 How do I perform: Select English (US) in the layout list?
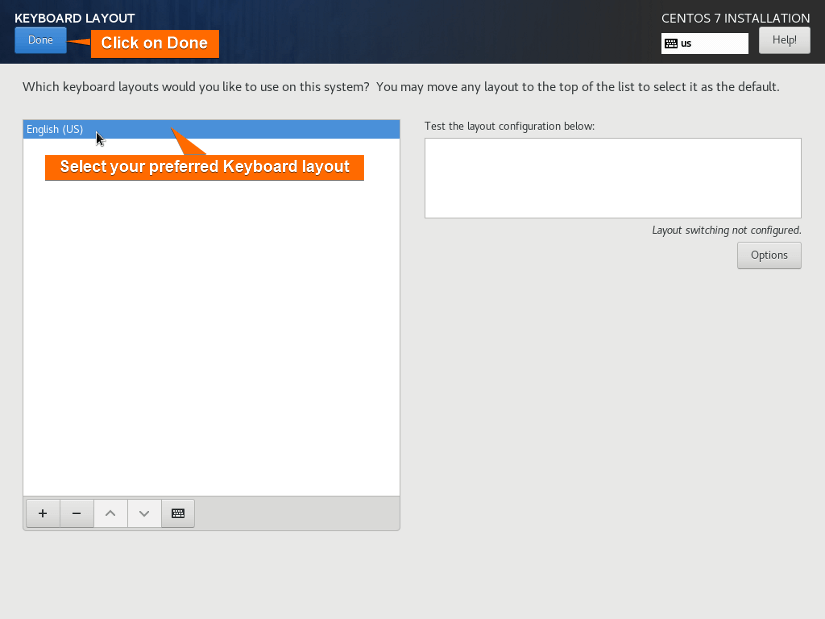(212, 129)
